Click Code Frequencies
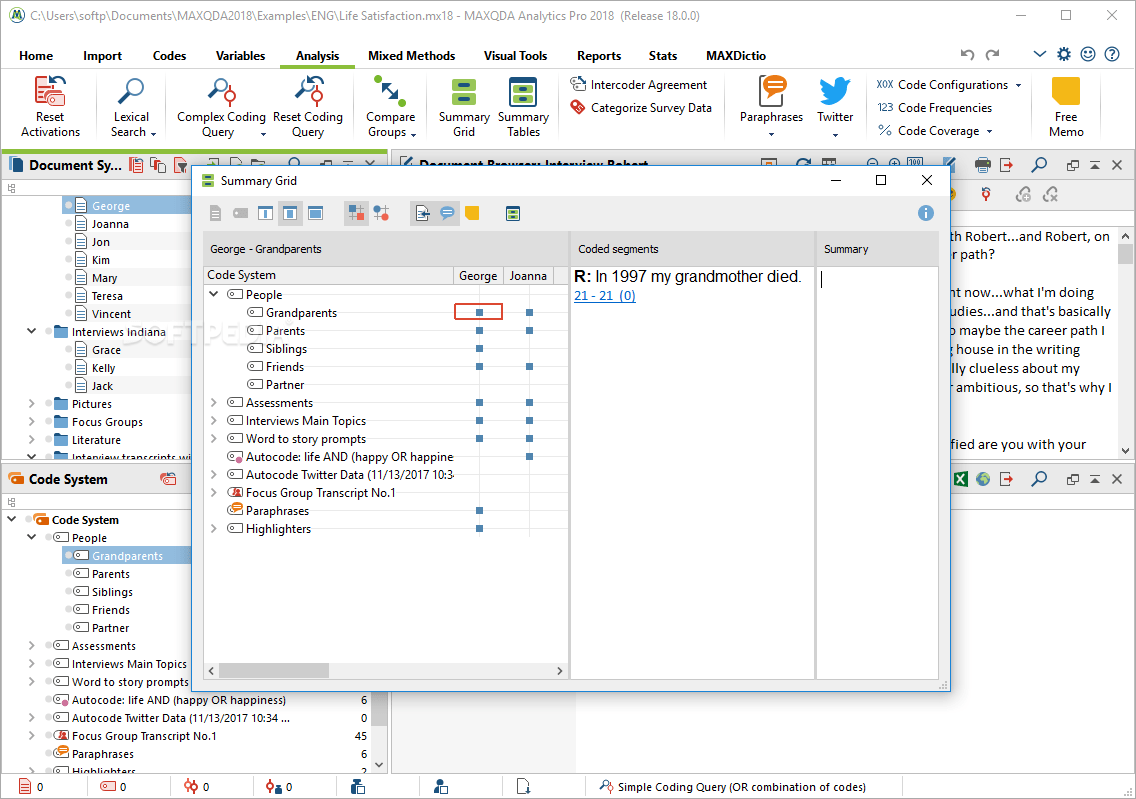This screenshot has height=799, width=1136. (935, 108)
